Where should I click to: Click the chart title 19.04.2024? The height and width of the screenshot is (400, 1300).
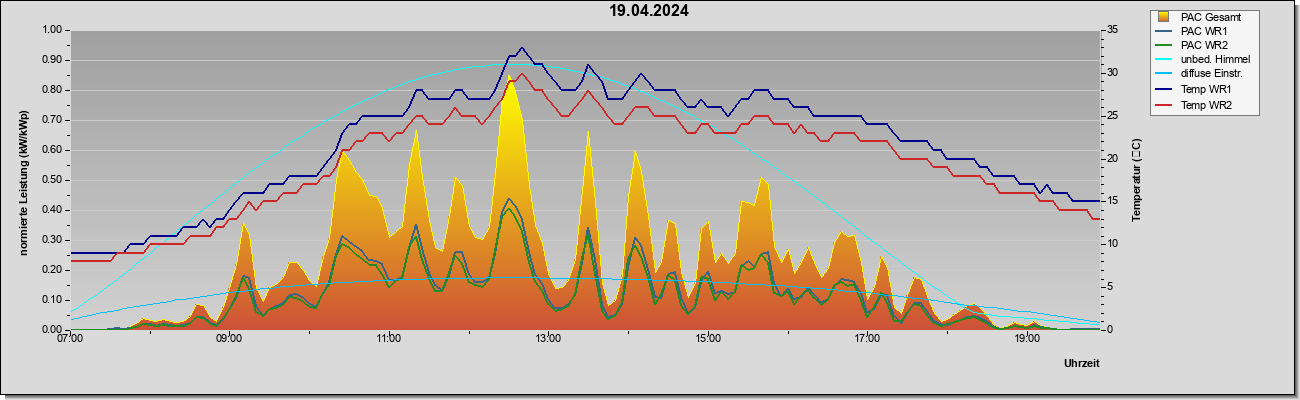pos(649,12)
